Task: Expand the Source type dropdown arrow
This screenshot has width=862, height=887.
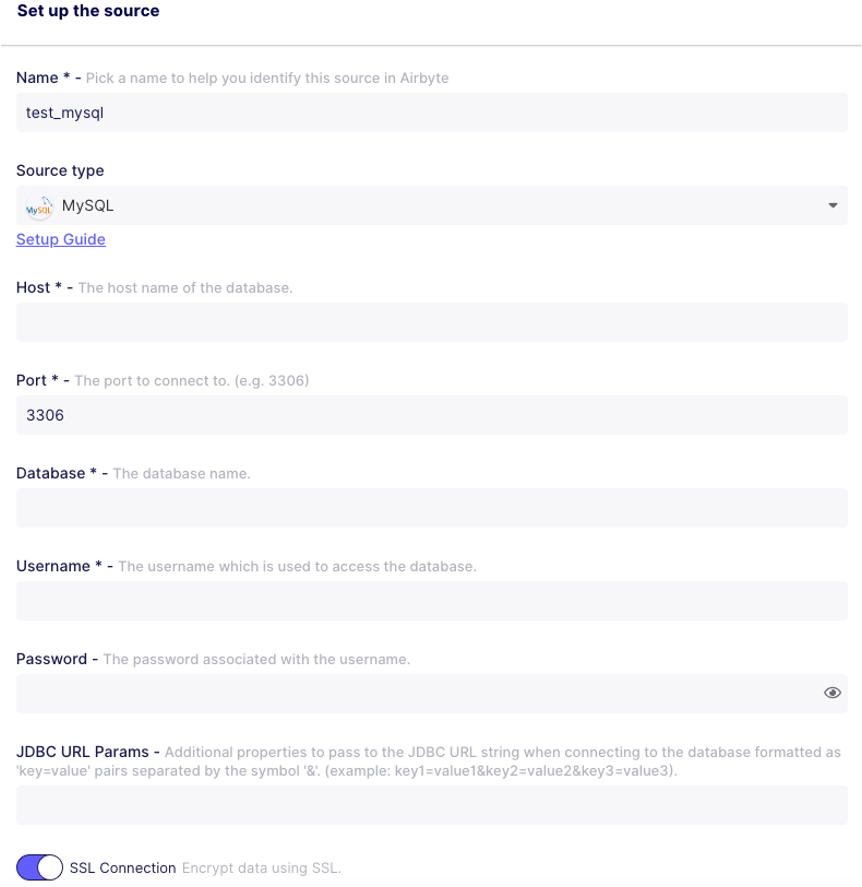Action: (832, 206)
